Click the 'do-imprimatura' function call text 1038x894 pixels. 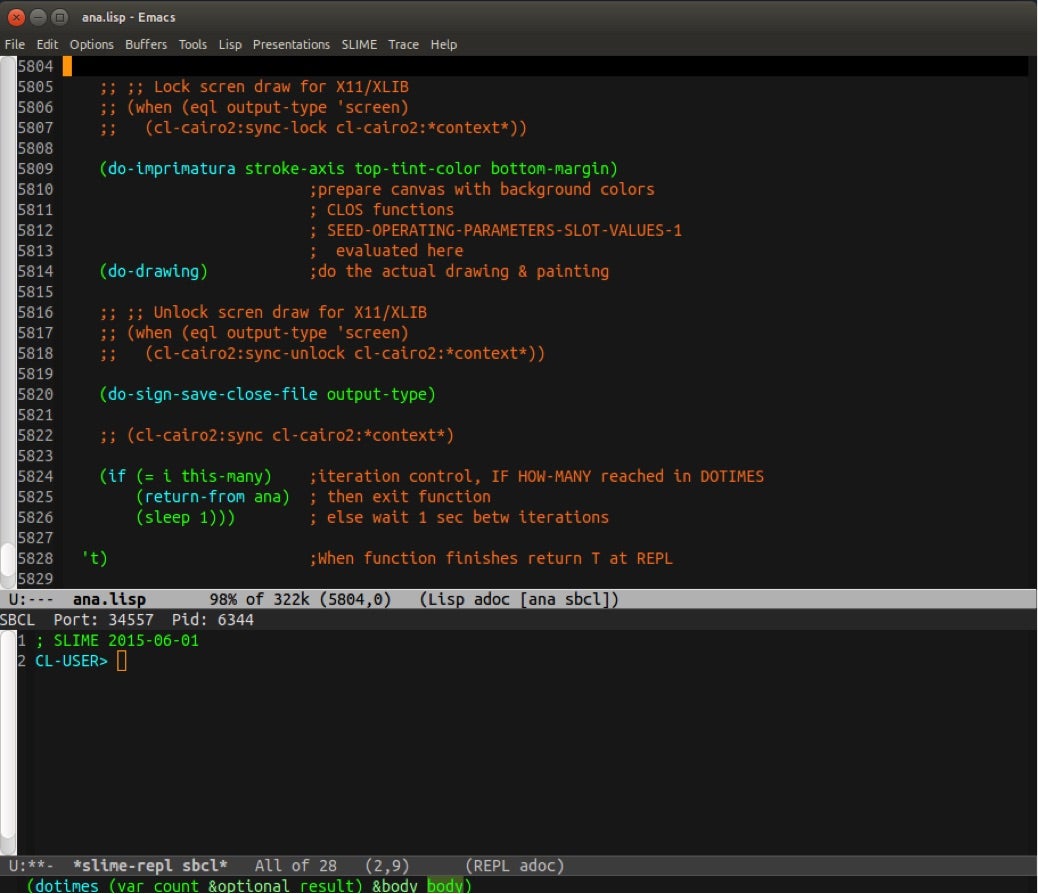pos(171,169)
